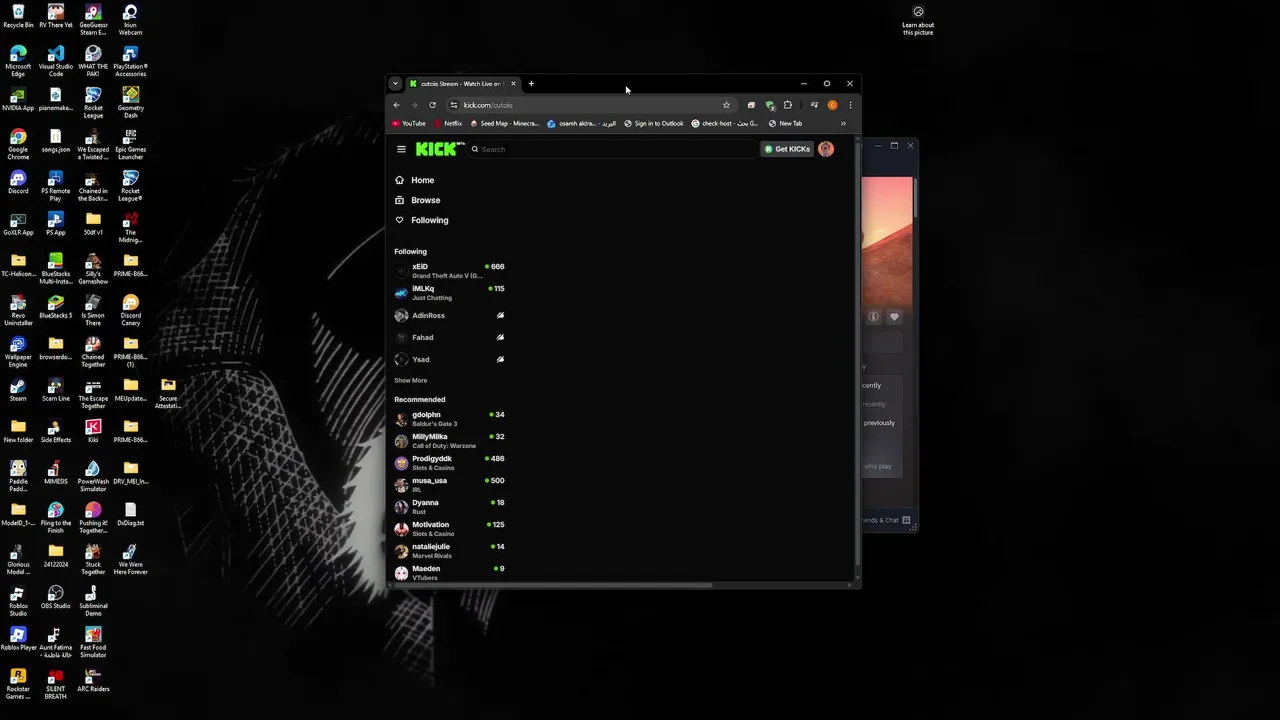Click Learn about this picture icon

(918, 21)
